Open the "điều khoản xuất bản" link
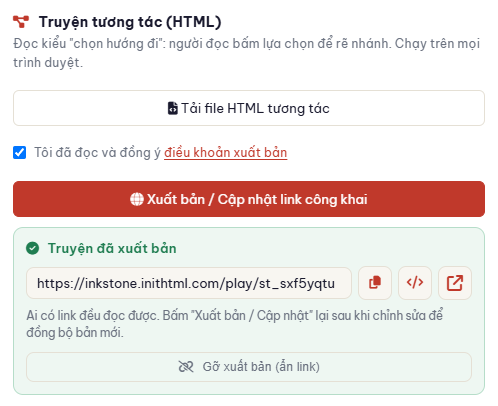The image size is (498, 406). click(x=225, y=153)
